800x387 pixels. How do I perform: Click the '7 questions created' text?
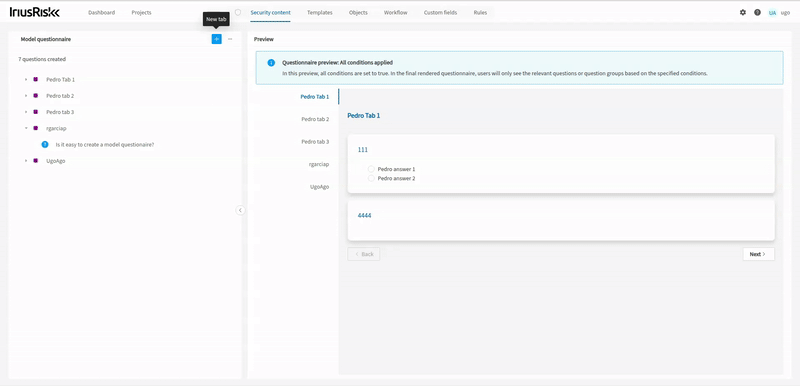click(x=42, y=59)
